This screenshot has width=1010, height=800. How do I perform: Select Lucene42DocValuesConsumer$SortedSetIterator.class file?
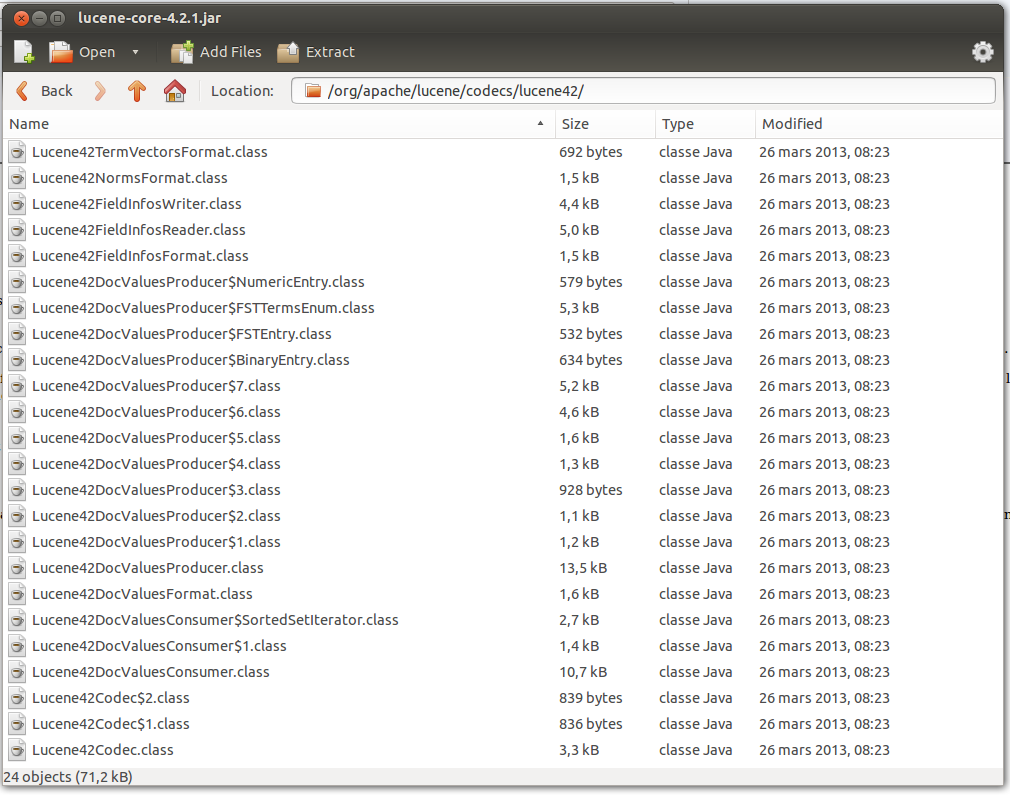pos(502,620)
